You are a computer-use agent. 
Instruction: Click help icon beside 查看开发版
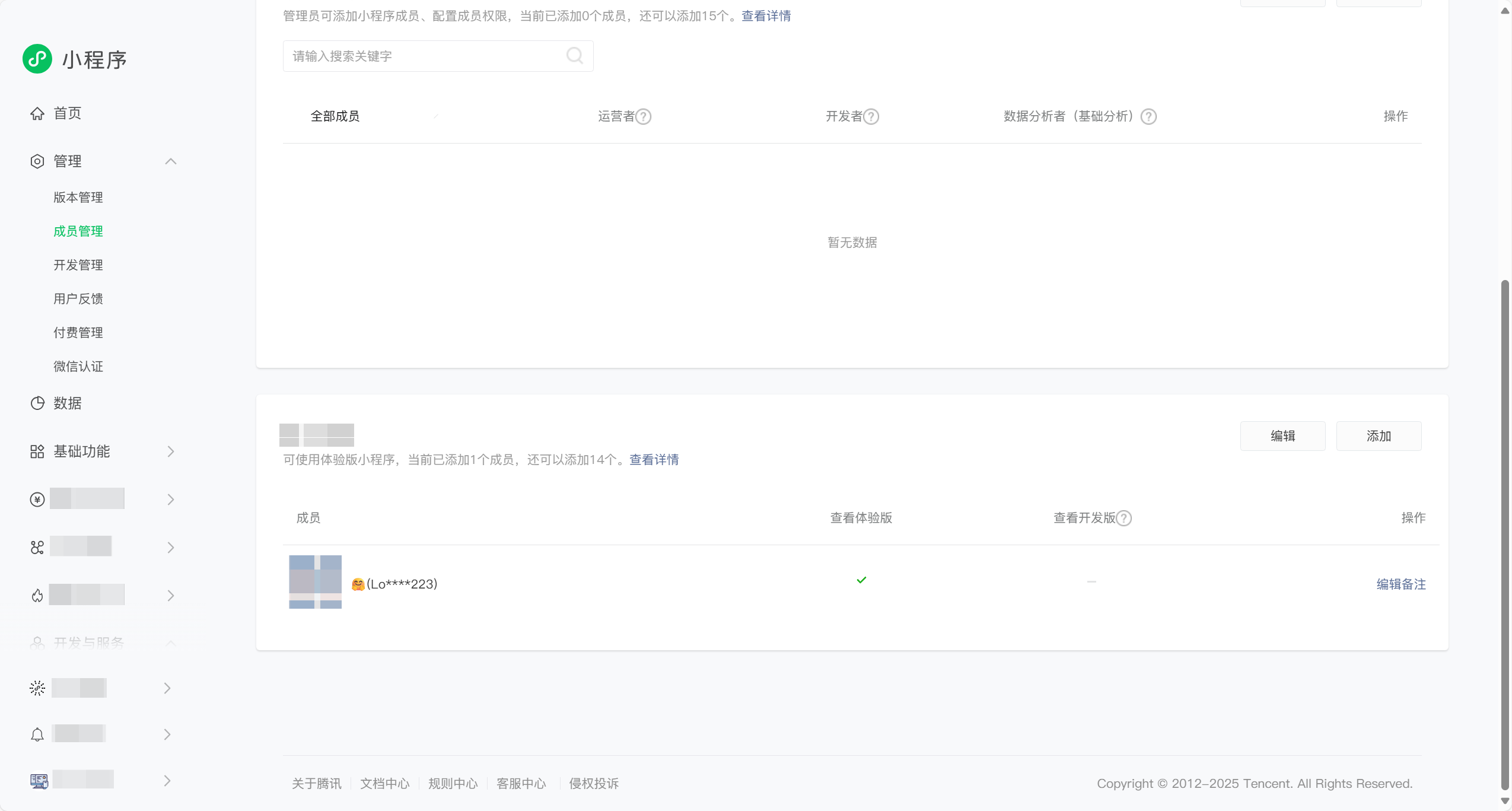pyautogui.click(x=1123, y=518)
